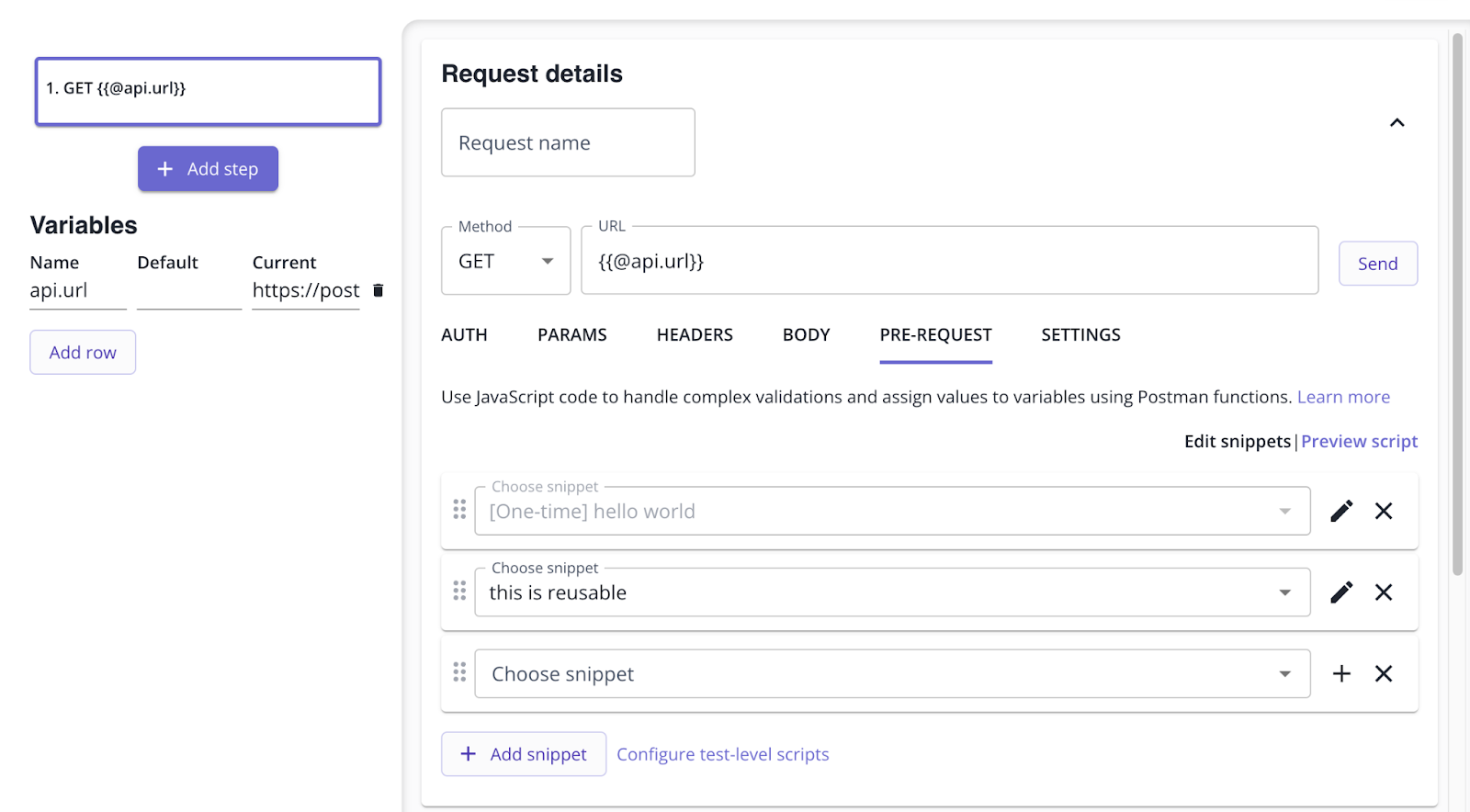Remove the empty Choose snippet row

point(1384,673)
